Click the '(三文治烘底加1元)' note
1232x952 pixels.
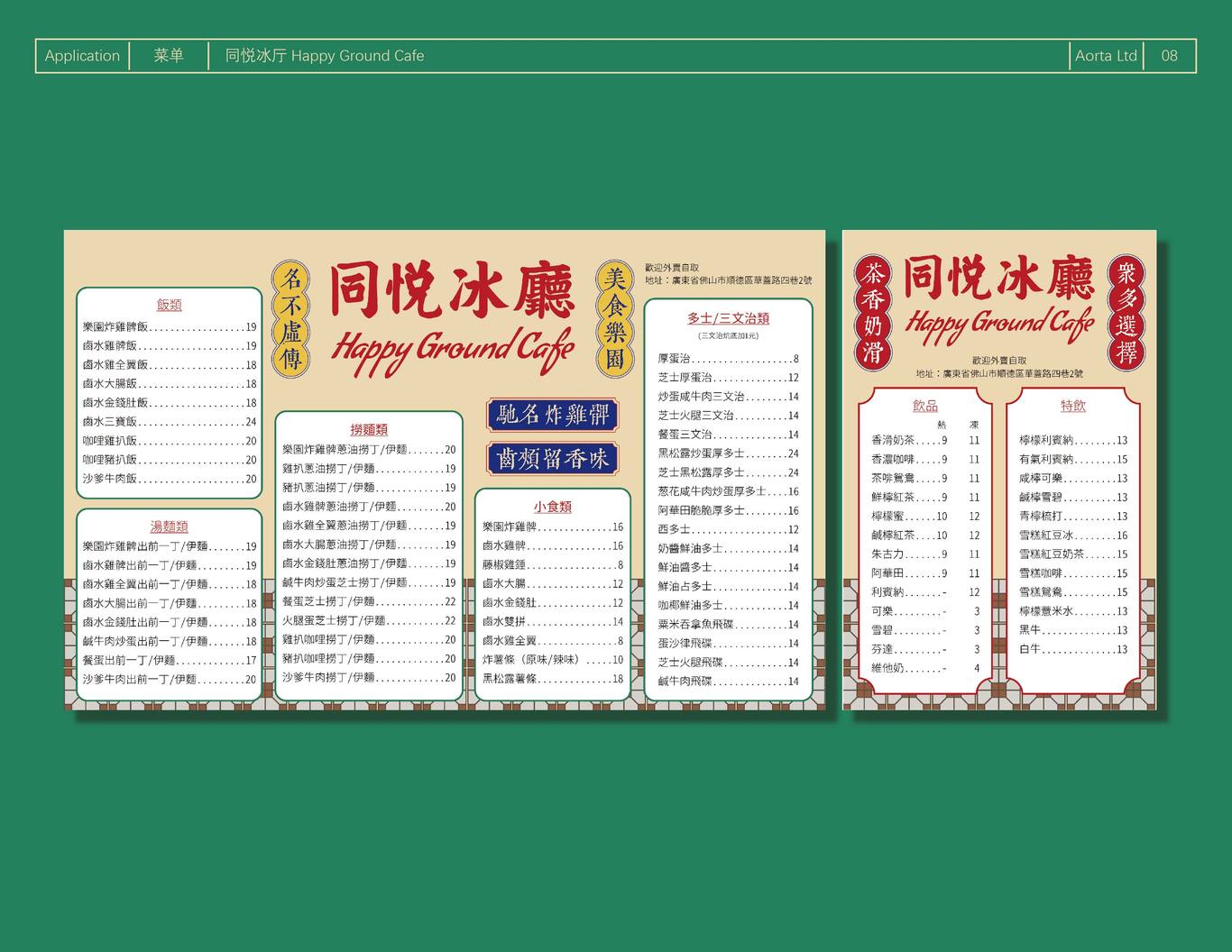728,335
